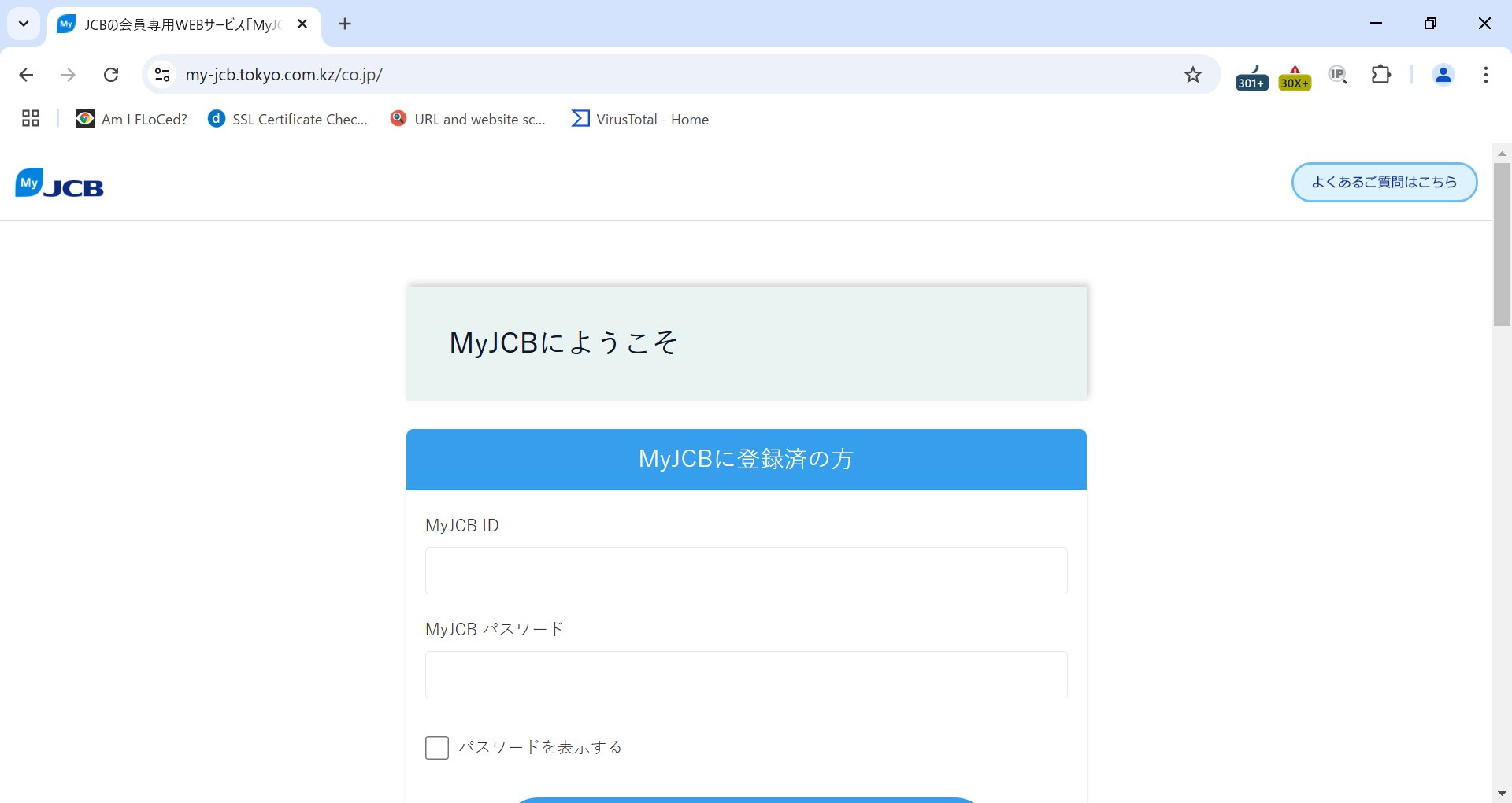The image size is (1512, 803).
Task: Focus the MyJCB ID input field
Action: pyautogui.click(x=747, y=571)
